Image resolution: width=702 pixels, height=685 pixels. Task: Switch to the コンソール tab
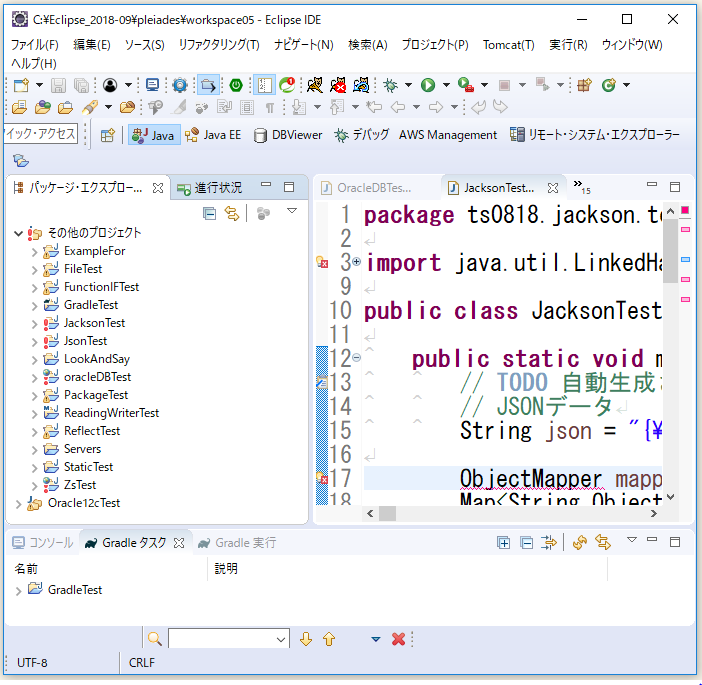coord(43,543)
